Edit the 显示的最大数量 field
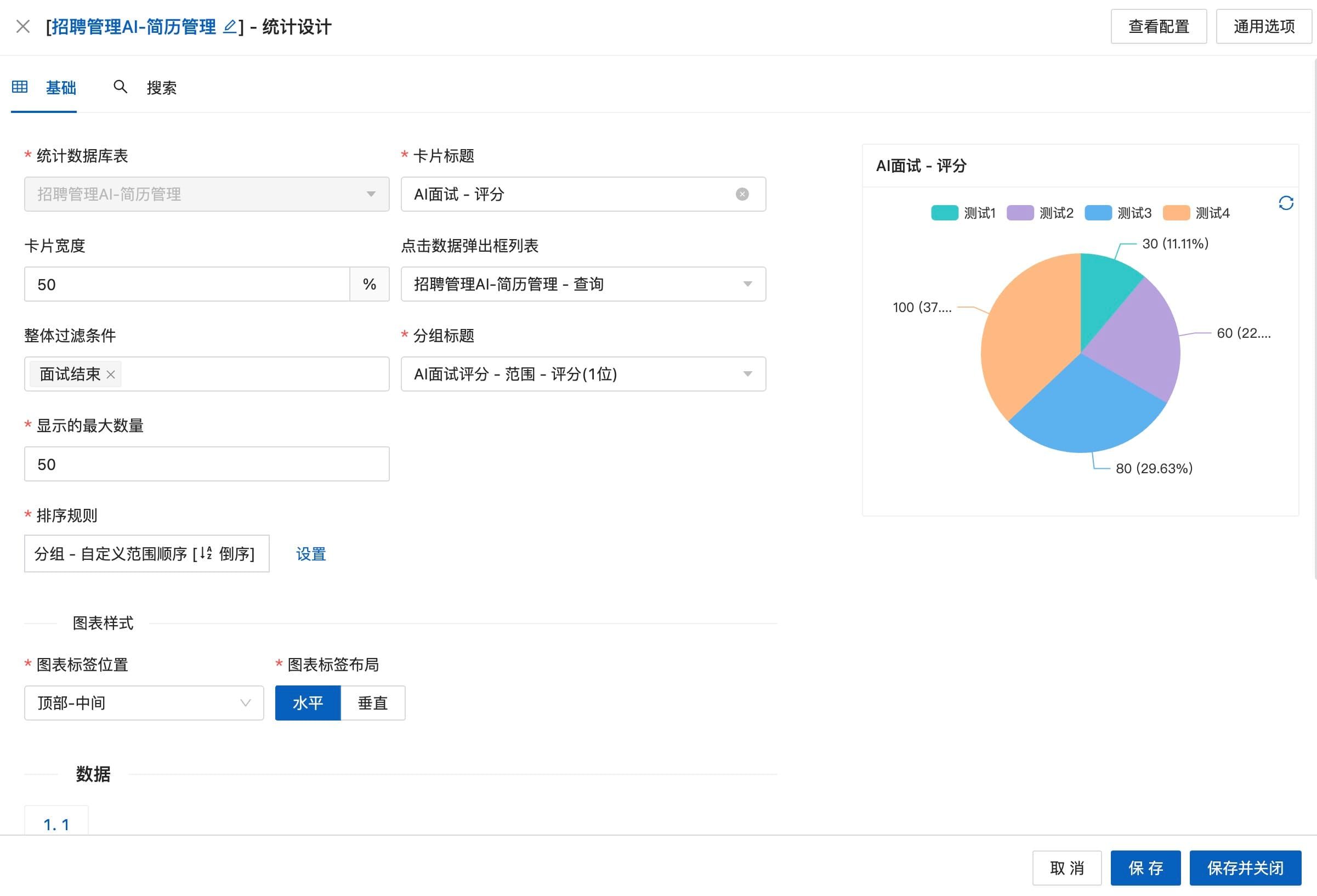The height and width of the screenshot is (896, 1317). [207, 464]
